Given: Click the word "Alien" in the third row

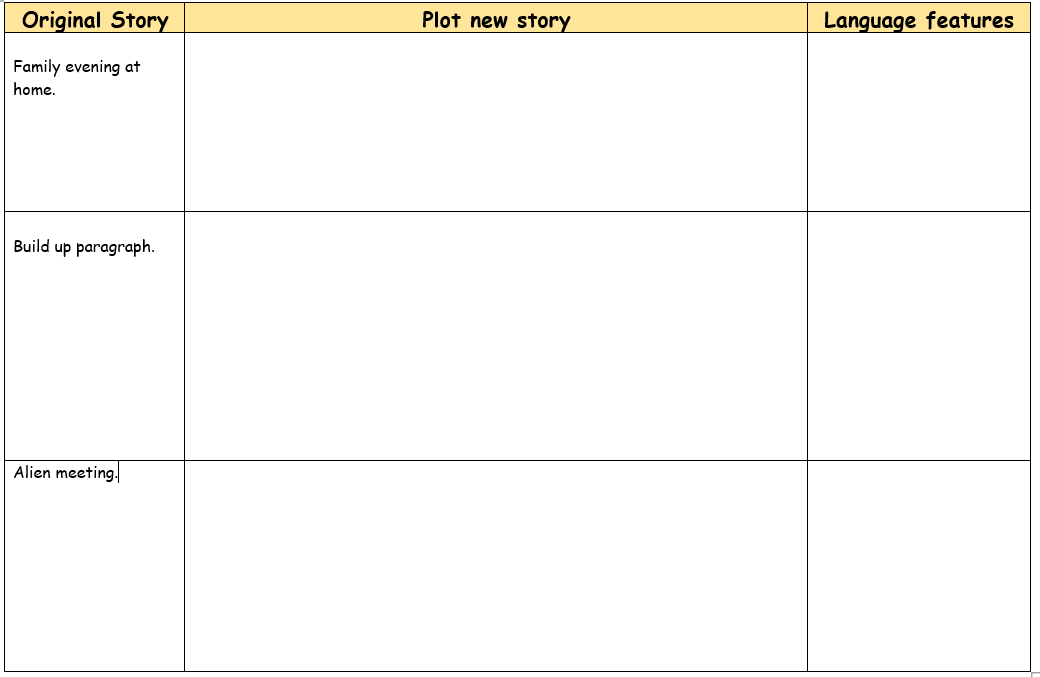Looking at the screenshot, I should pyautogui.click(x=33, y=472).
